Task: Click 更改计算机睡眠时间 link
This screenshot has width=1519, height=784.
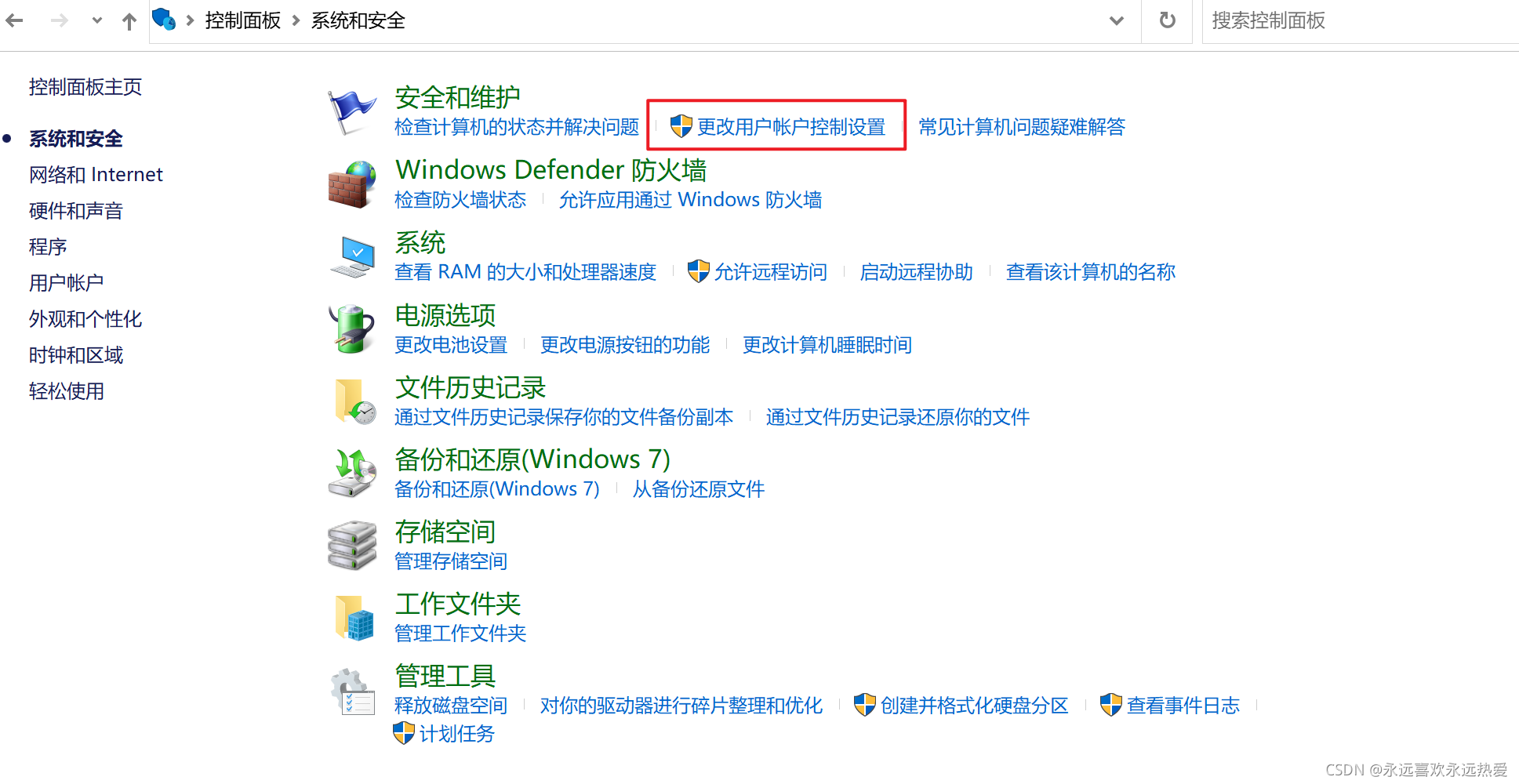Action: point(827,345)
